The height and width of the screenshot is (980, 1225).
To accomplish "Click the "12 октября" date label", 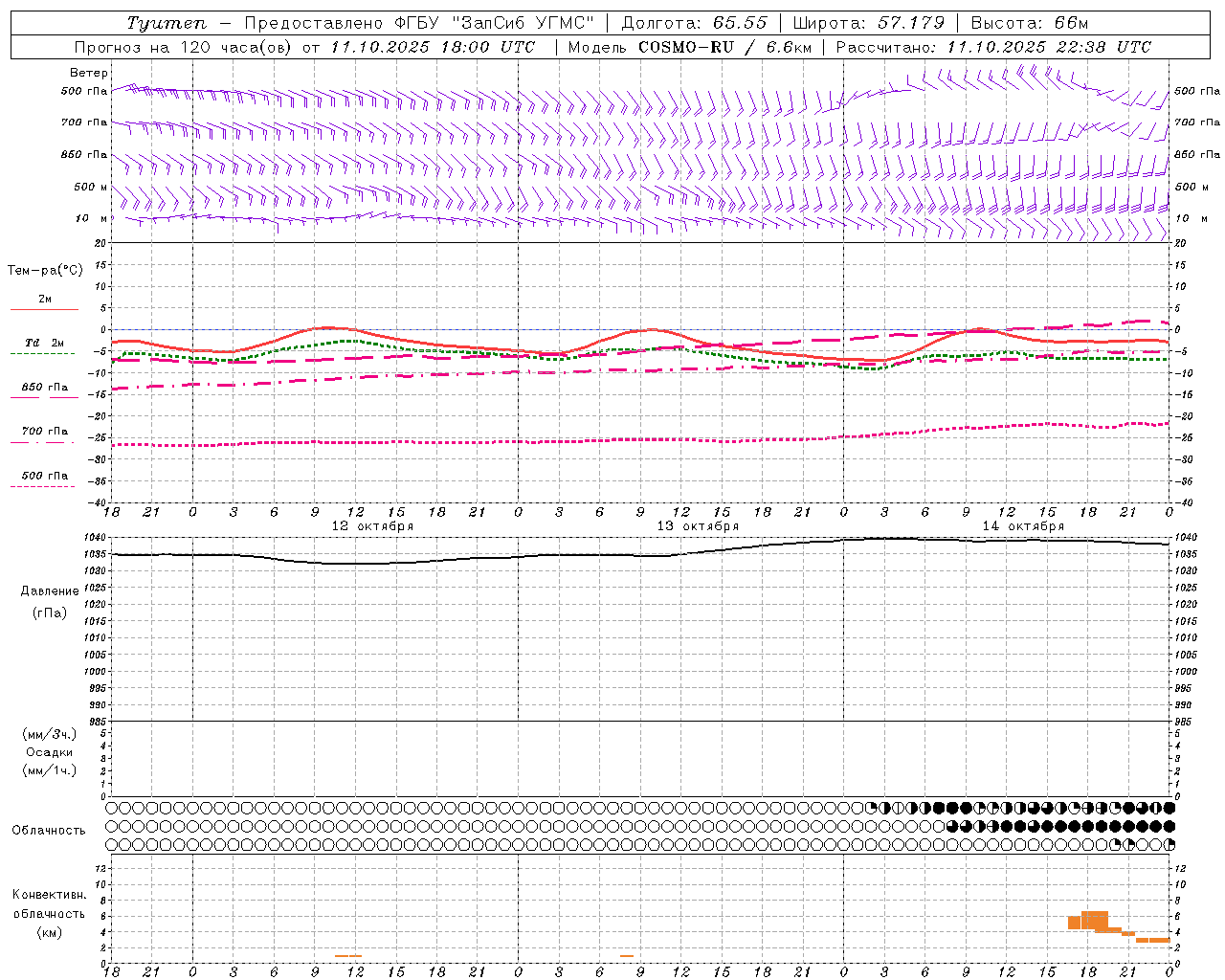I will coord(372,526).
